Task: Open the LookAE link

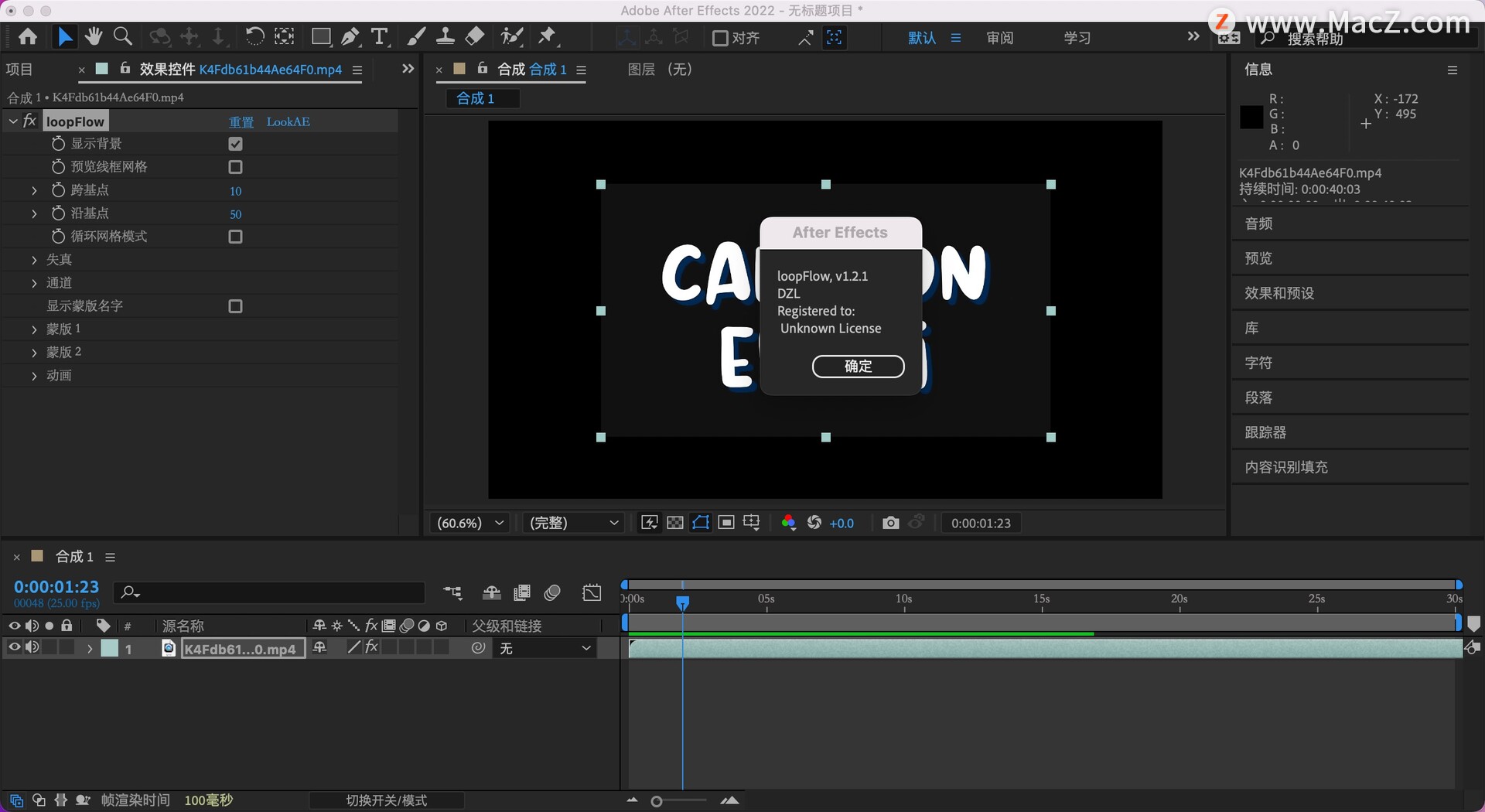Action: click(x=288, y=122)
